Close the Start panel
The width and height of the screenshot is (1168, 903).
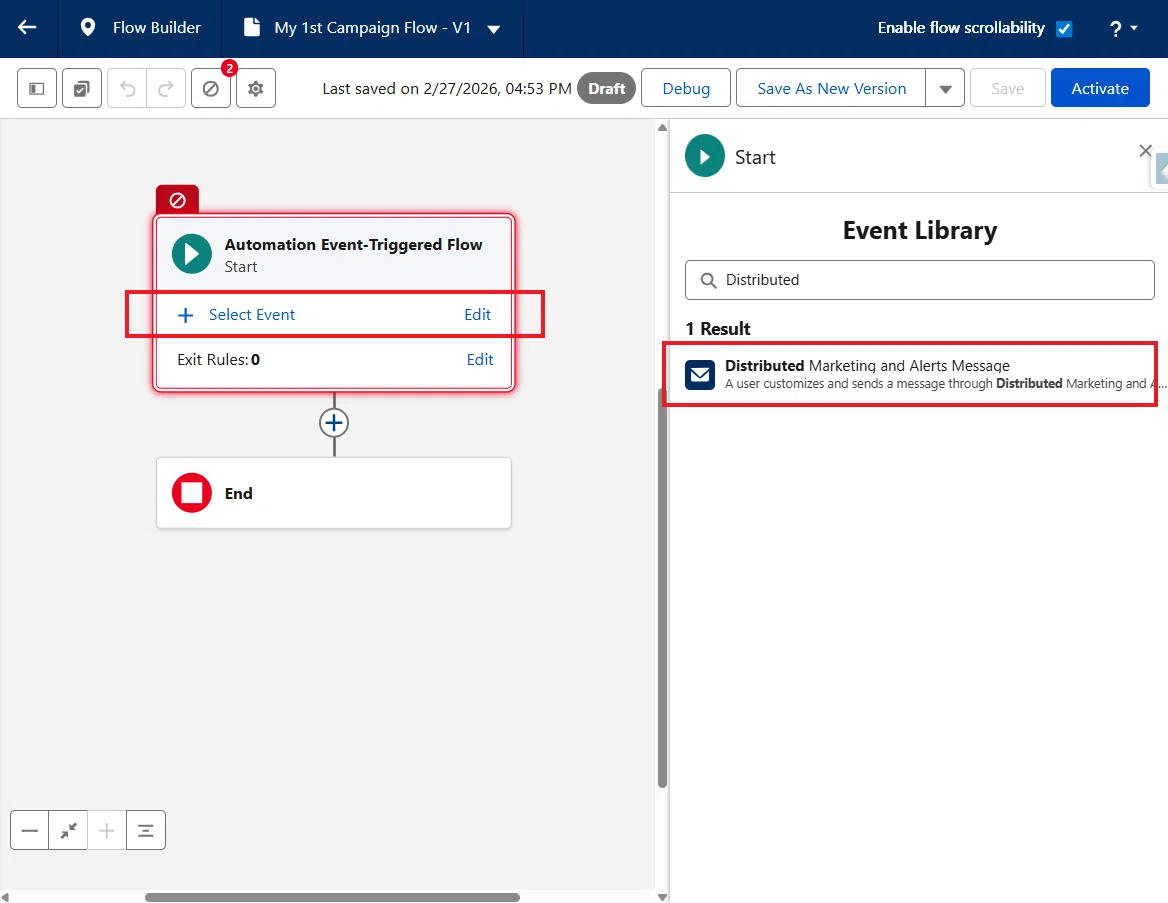[1145, 151]
